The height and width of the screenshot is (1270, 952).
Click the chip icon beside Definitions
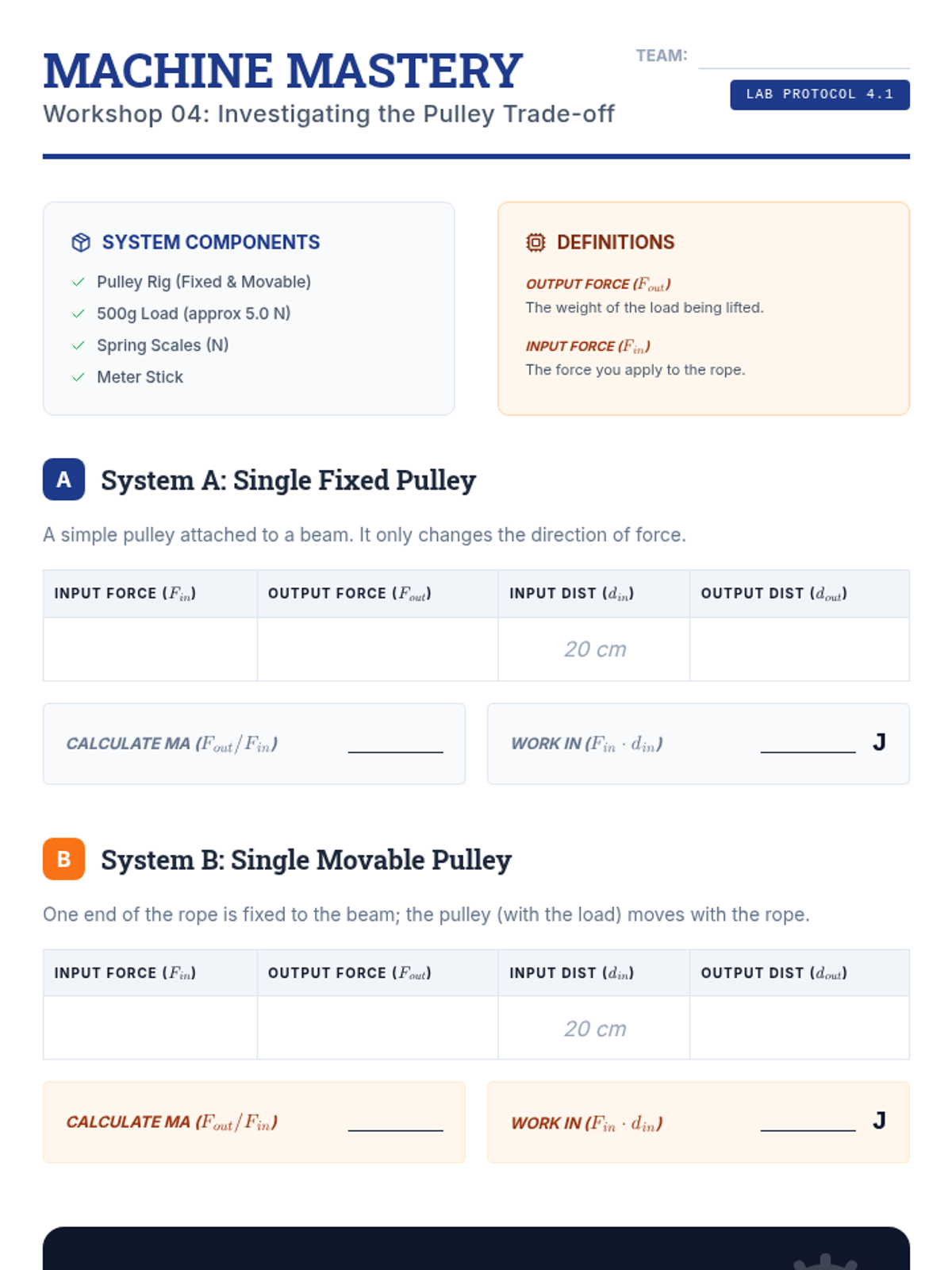pos(535,243)
